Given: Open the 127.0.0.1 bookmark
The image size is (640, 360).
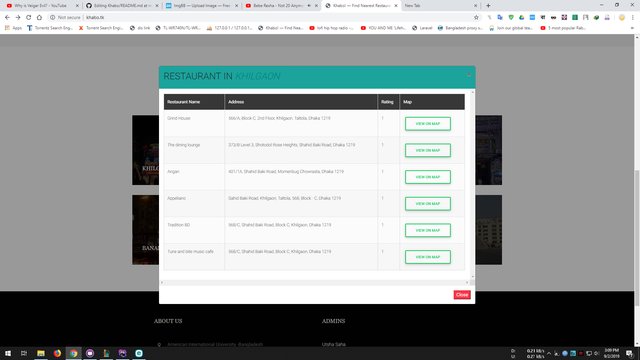Looking at the screenshot, I should pos(229,28).
